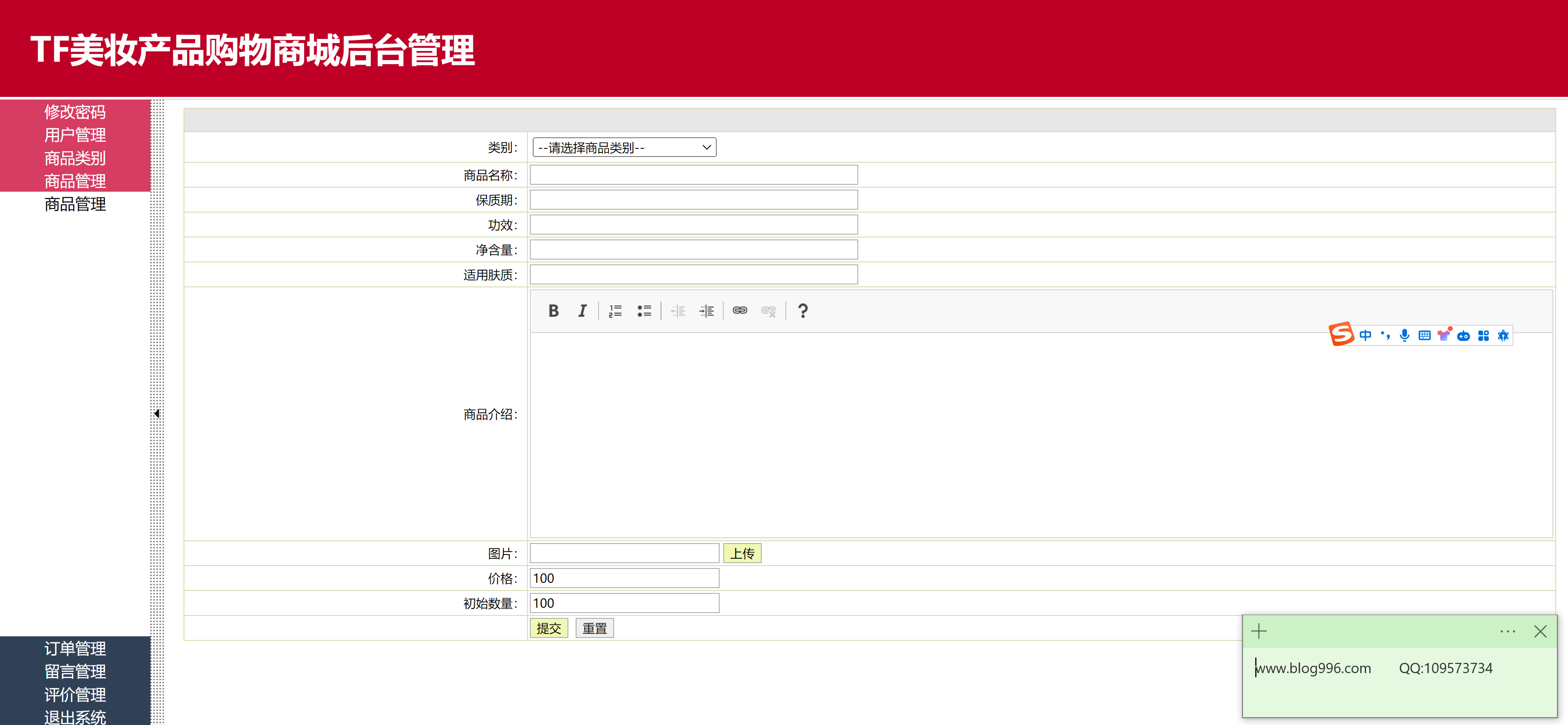This screenshot has height=725, width=1568.
Task: Open 商品类别 in the sidebar
Action: 75,158
